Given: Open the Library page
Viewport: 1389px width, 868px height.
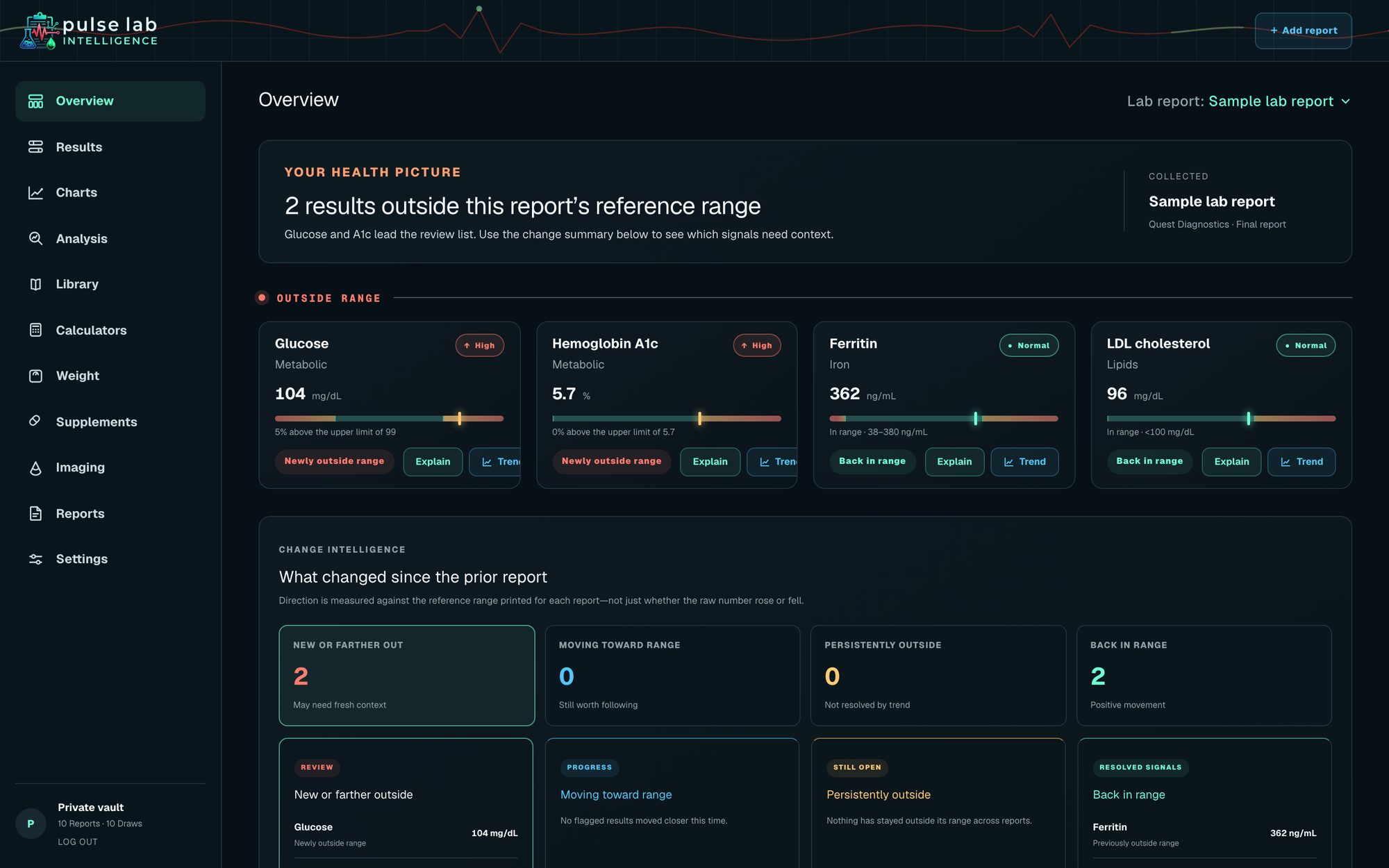Looking at the screenshot, I should point(110,284).
